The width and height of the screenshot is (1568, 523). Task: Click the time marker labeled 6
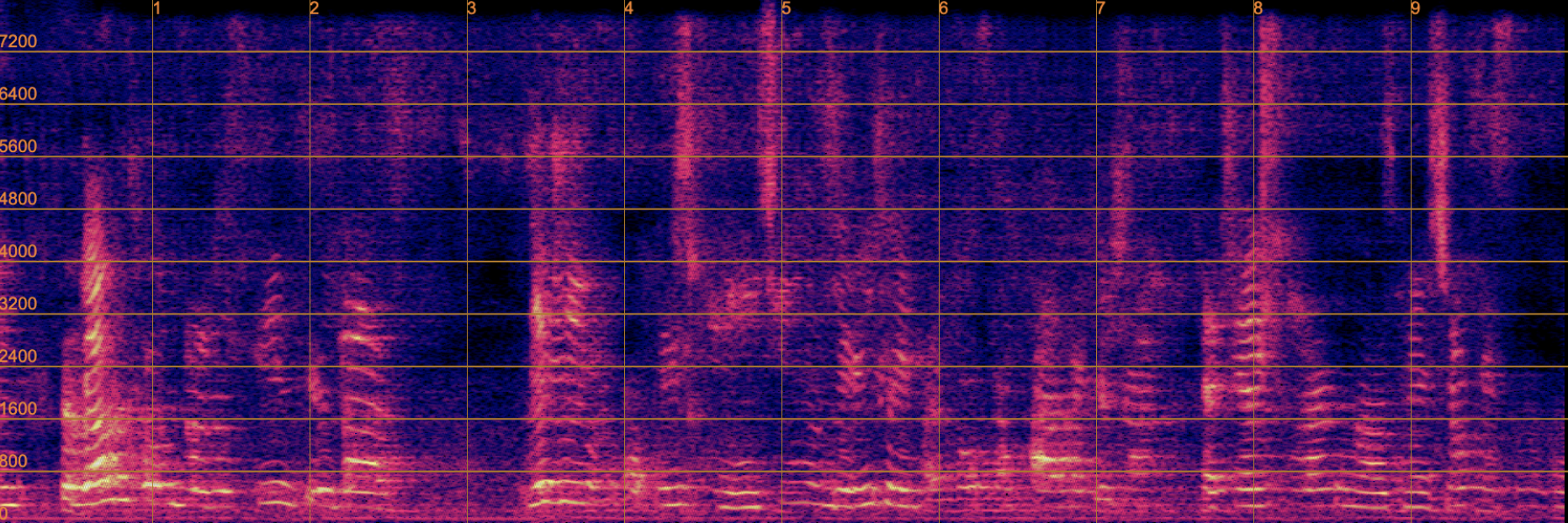pyautogui.click(x=944, y=8)
